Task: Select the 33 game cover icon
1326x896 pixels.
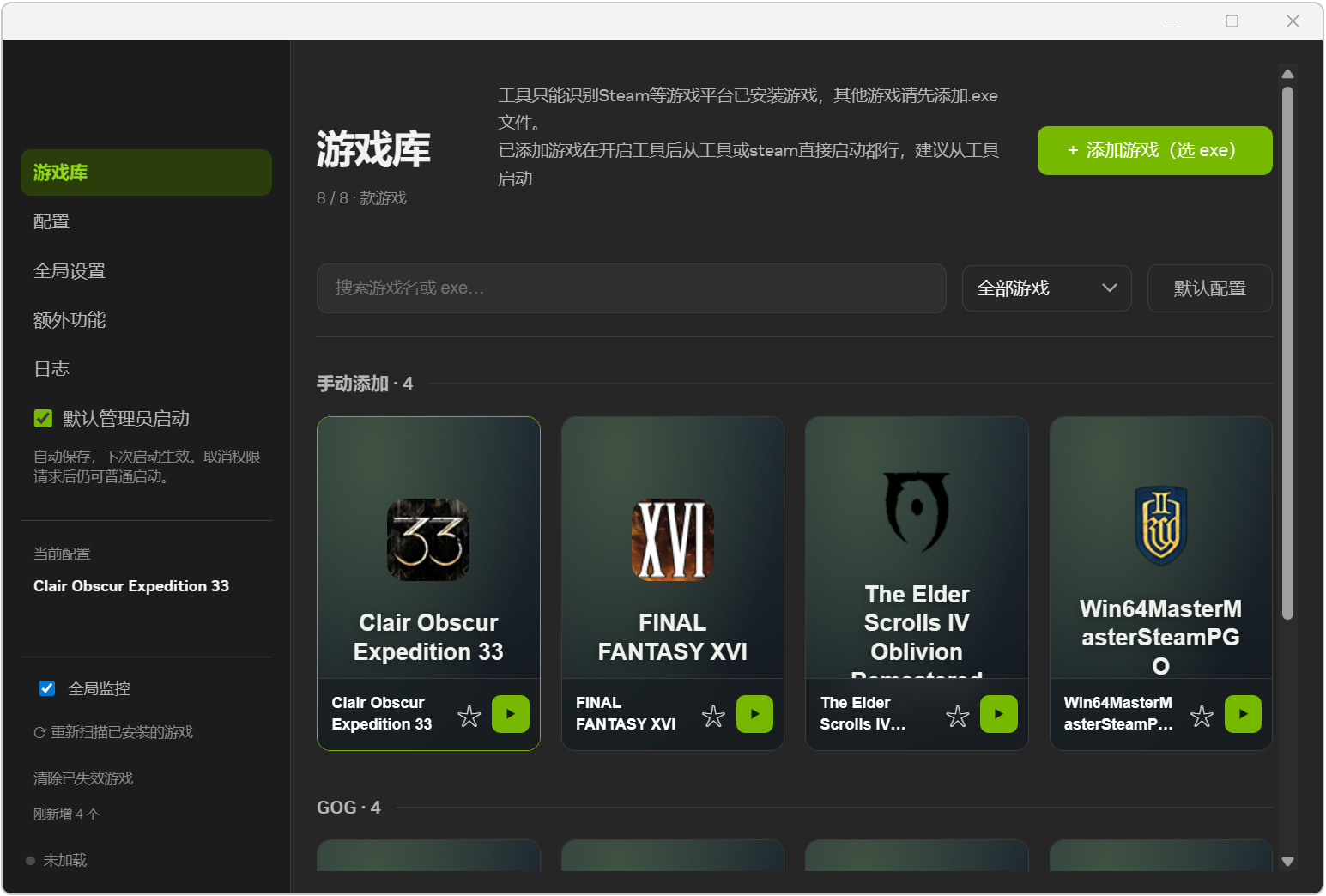Action: click(x=428, y=540)
